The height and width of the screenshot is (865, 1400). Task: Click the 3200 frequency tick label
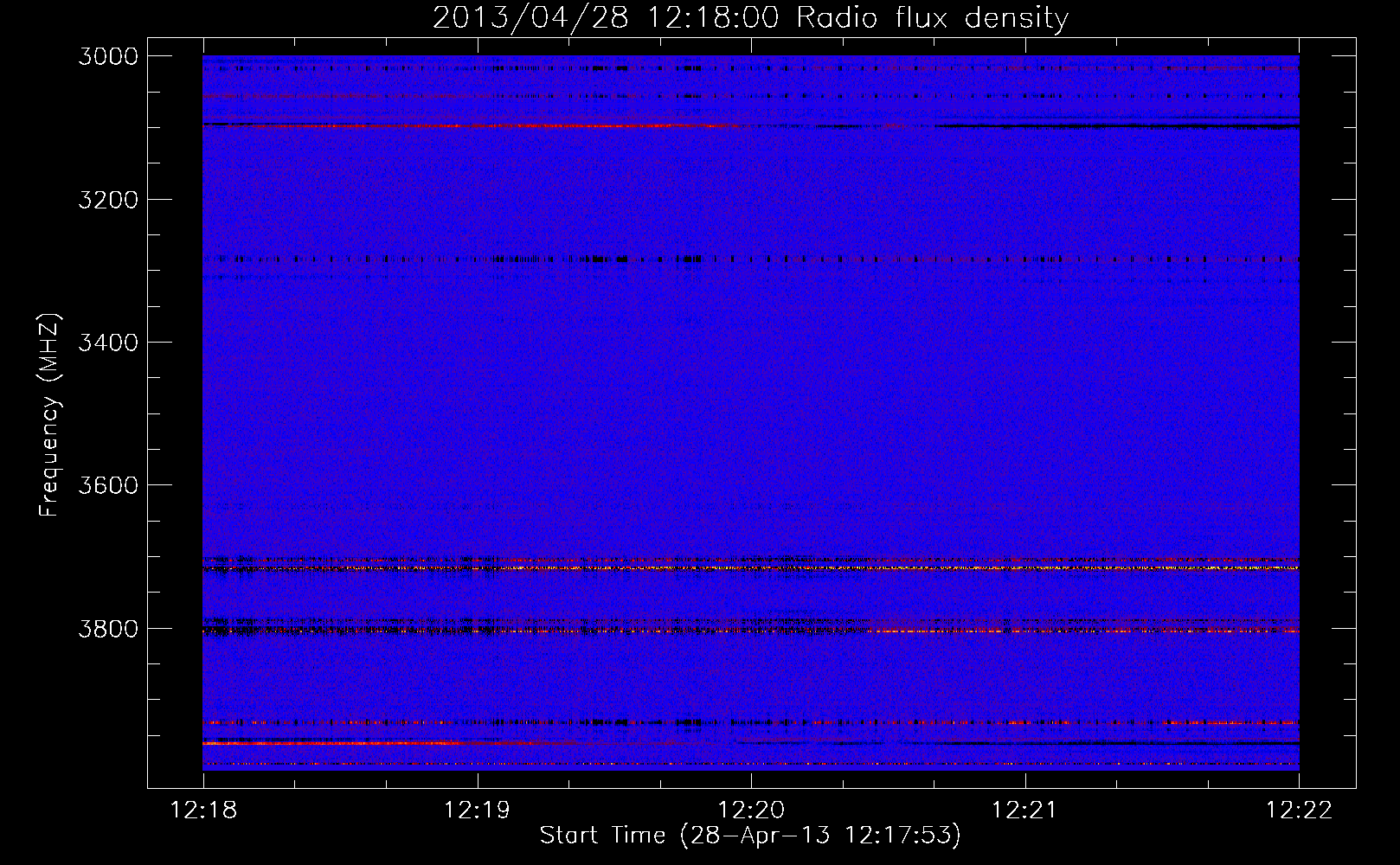(108, 200)
